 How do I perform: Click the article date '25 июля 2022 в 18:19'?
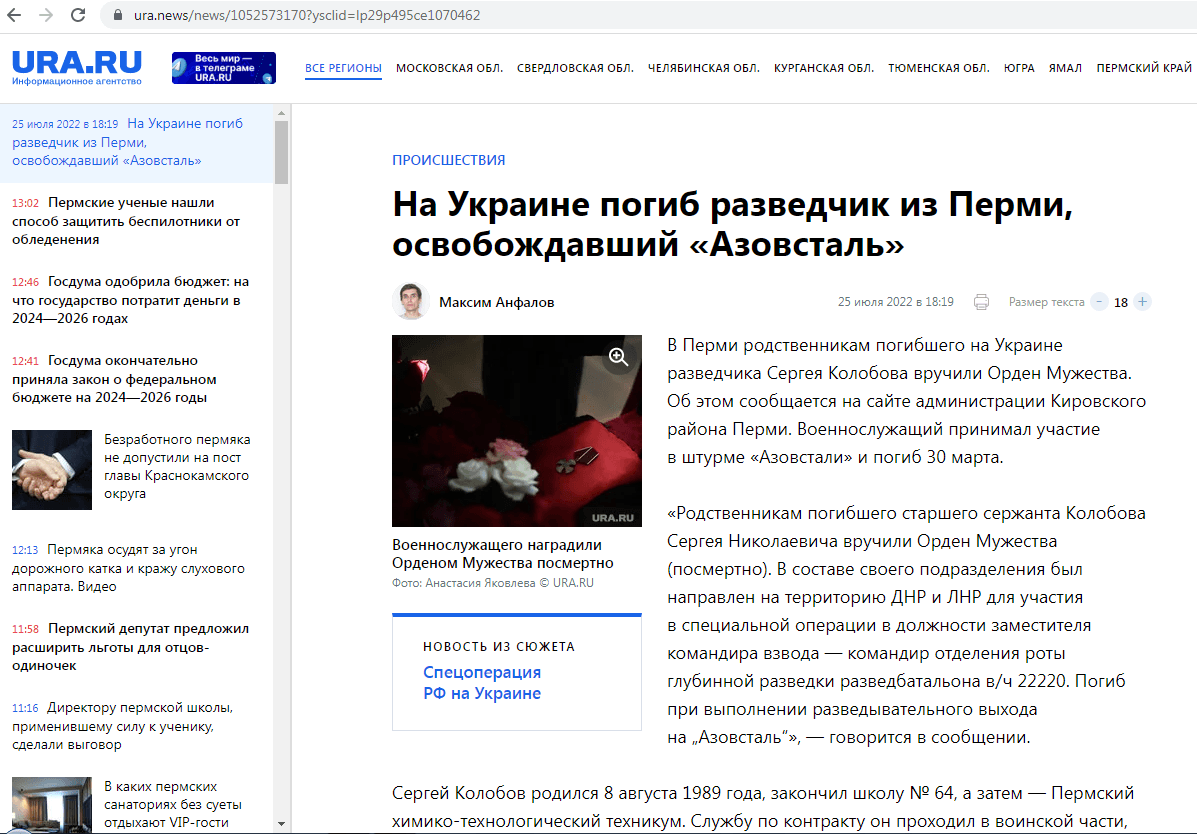coord(895,302)
